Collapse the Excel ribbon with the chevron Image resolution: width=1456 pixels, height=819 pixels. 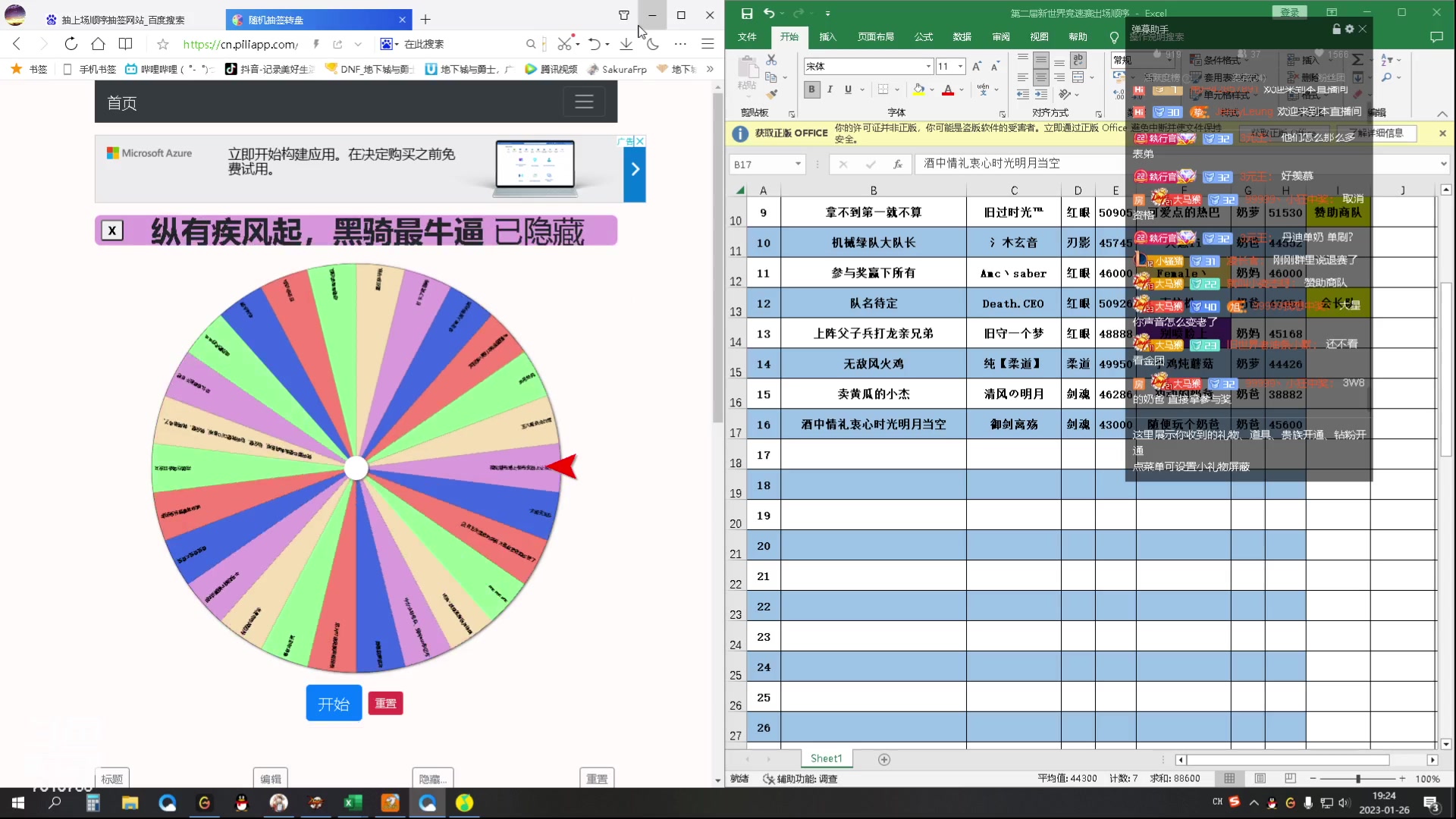pos(1442,114)
